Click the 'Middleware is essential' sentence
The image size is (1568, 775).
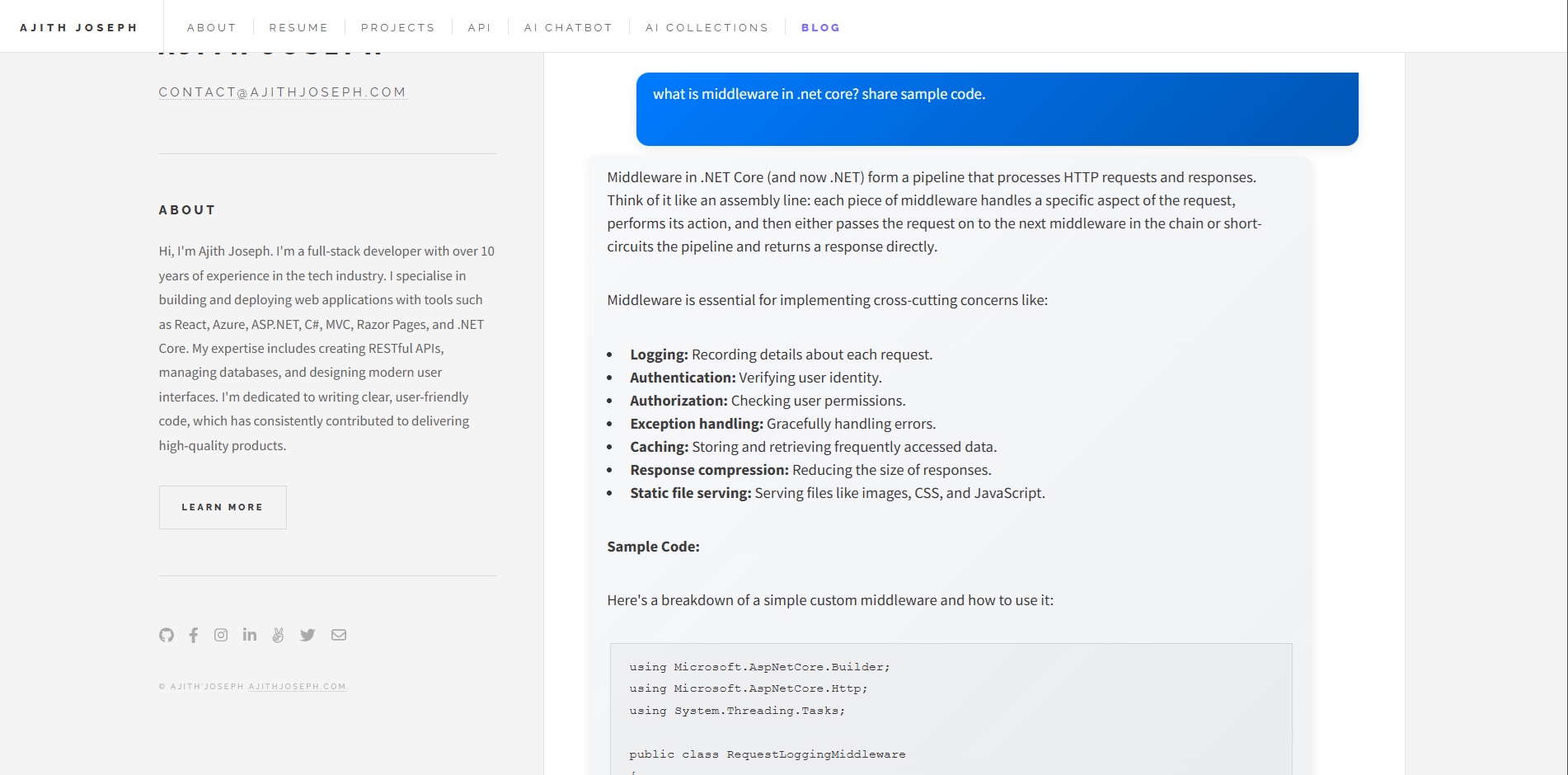[828, 300]
